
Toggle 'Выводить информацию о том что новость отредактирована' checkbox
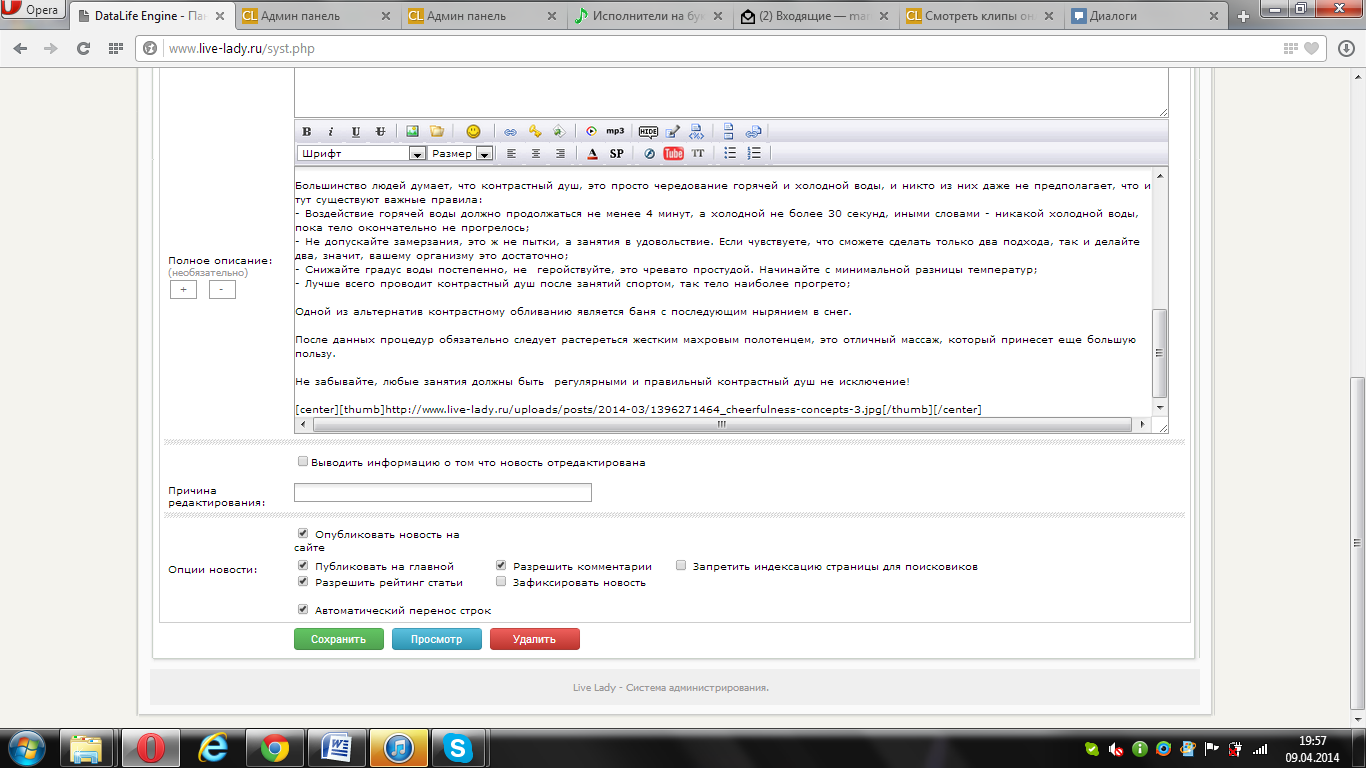303,462
